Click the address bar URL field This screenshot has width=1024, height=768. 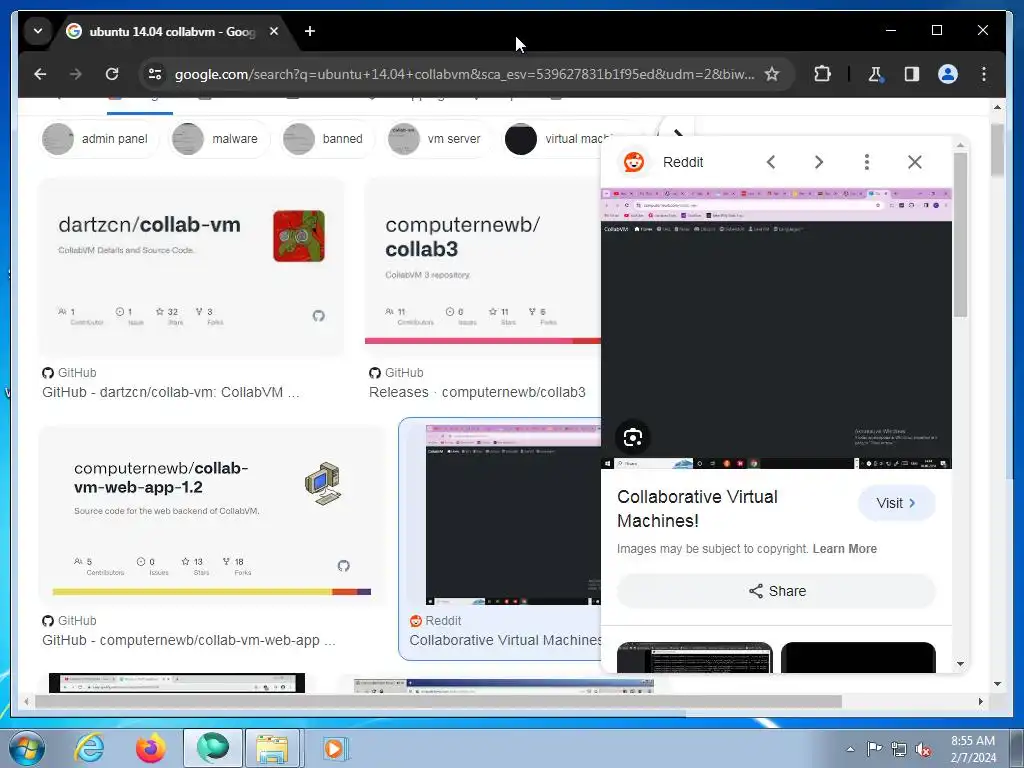464,74
